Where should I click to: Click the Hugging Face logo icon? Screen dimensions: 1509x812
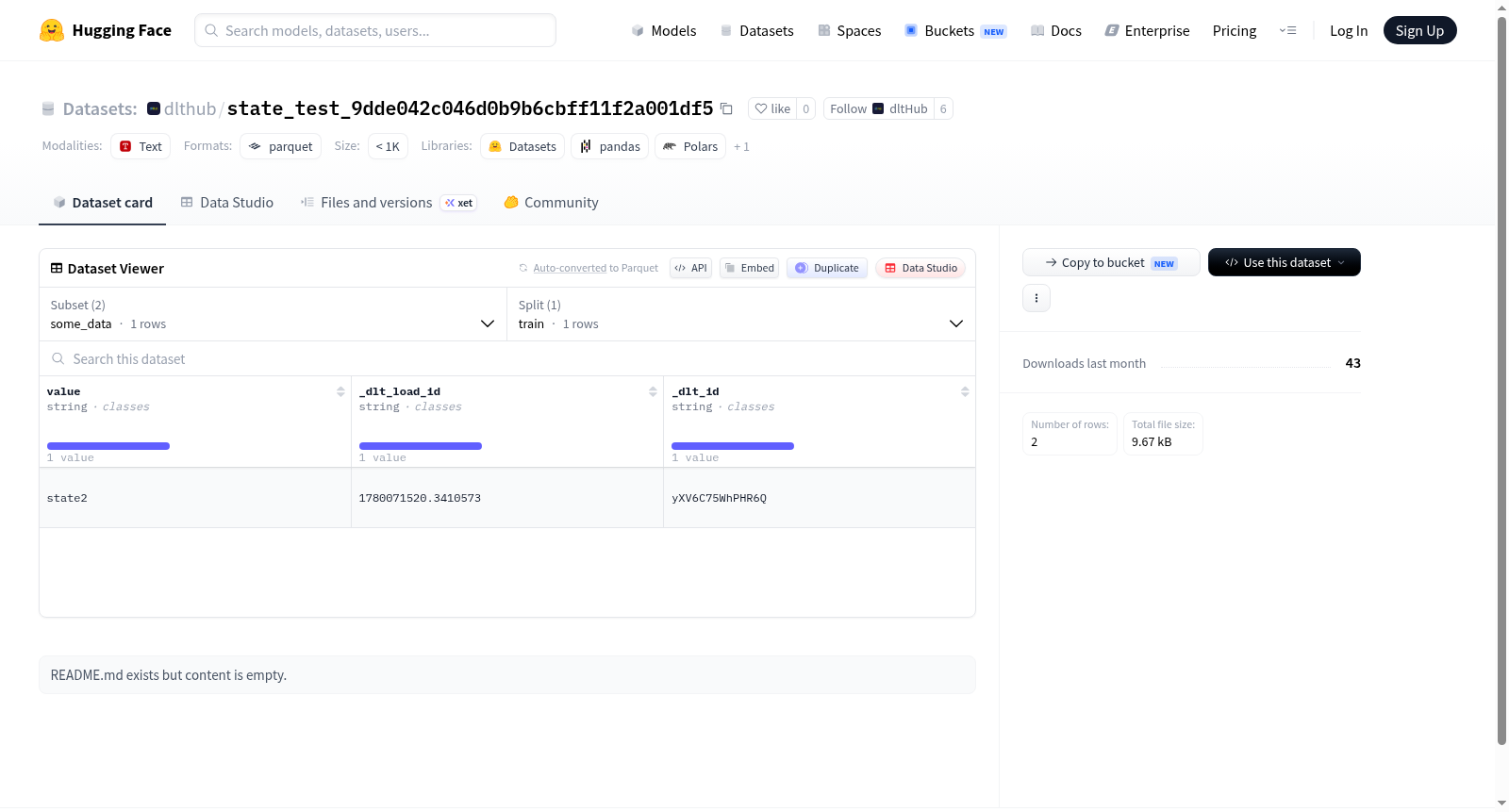[52, 30]
